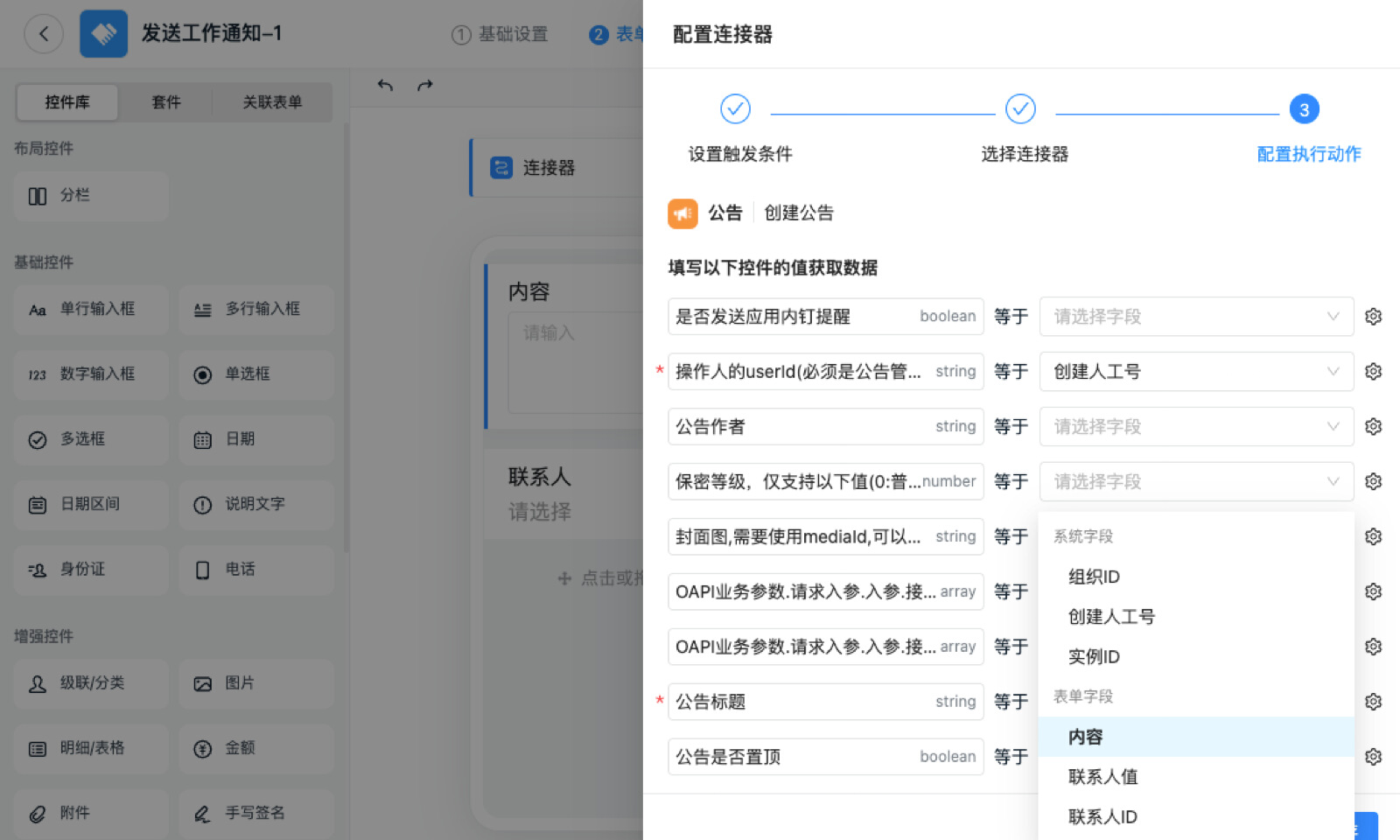
Task: Click the 公告标题 parameter field
Action: click(x=825, y=702)
